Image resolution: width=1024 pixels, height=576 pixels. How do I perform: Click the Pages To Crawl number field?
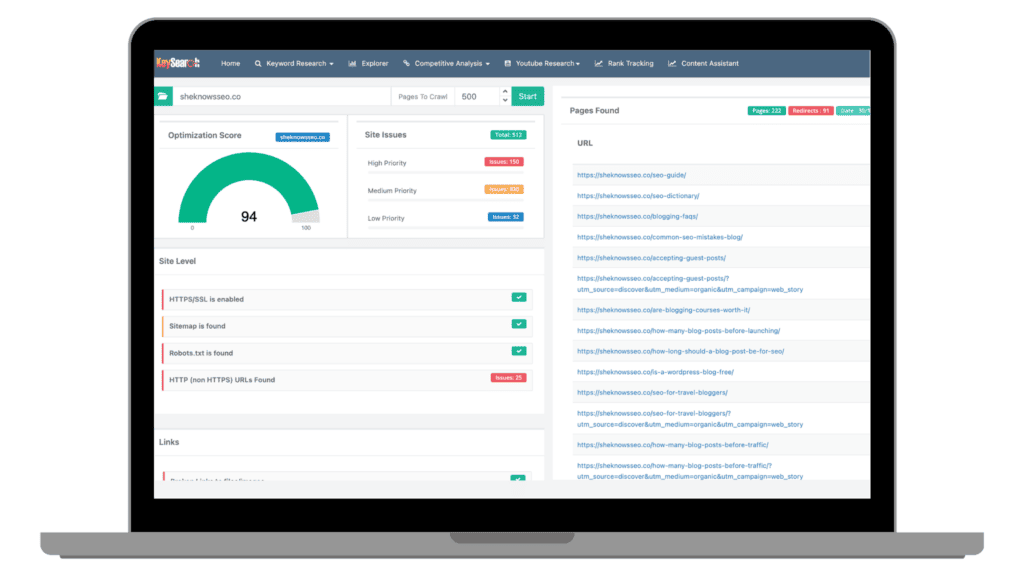(478, 96)
